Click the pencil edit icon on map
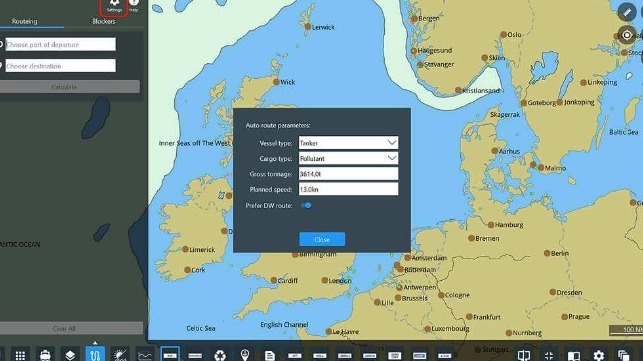 point(627,12)
